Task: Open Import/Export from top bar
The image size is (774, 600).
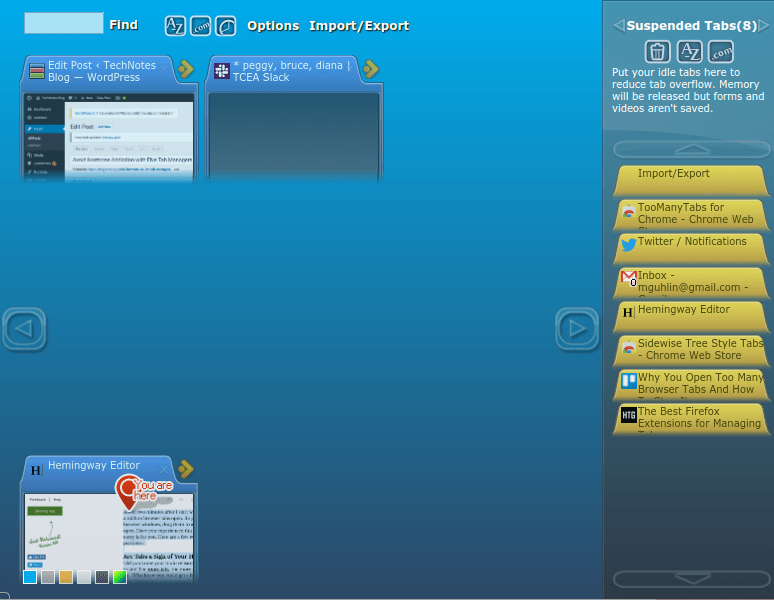Action: [x=359, y=26]
